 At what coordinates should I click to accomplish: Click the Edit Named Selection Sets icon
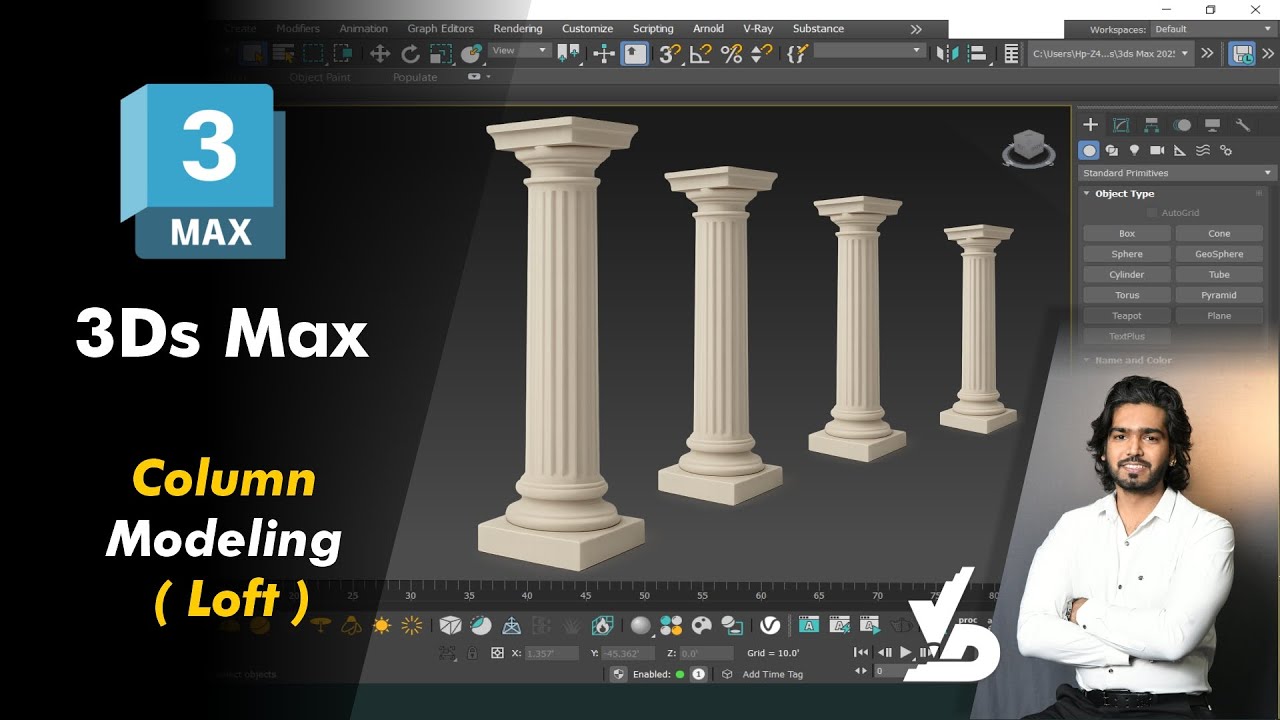pos(796,54)
